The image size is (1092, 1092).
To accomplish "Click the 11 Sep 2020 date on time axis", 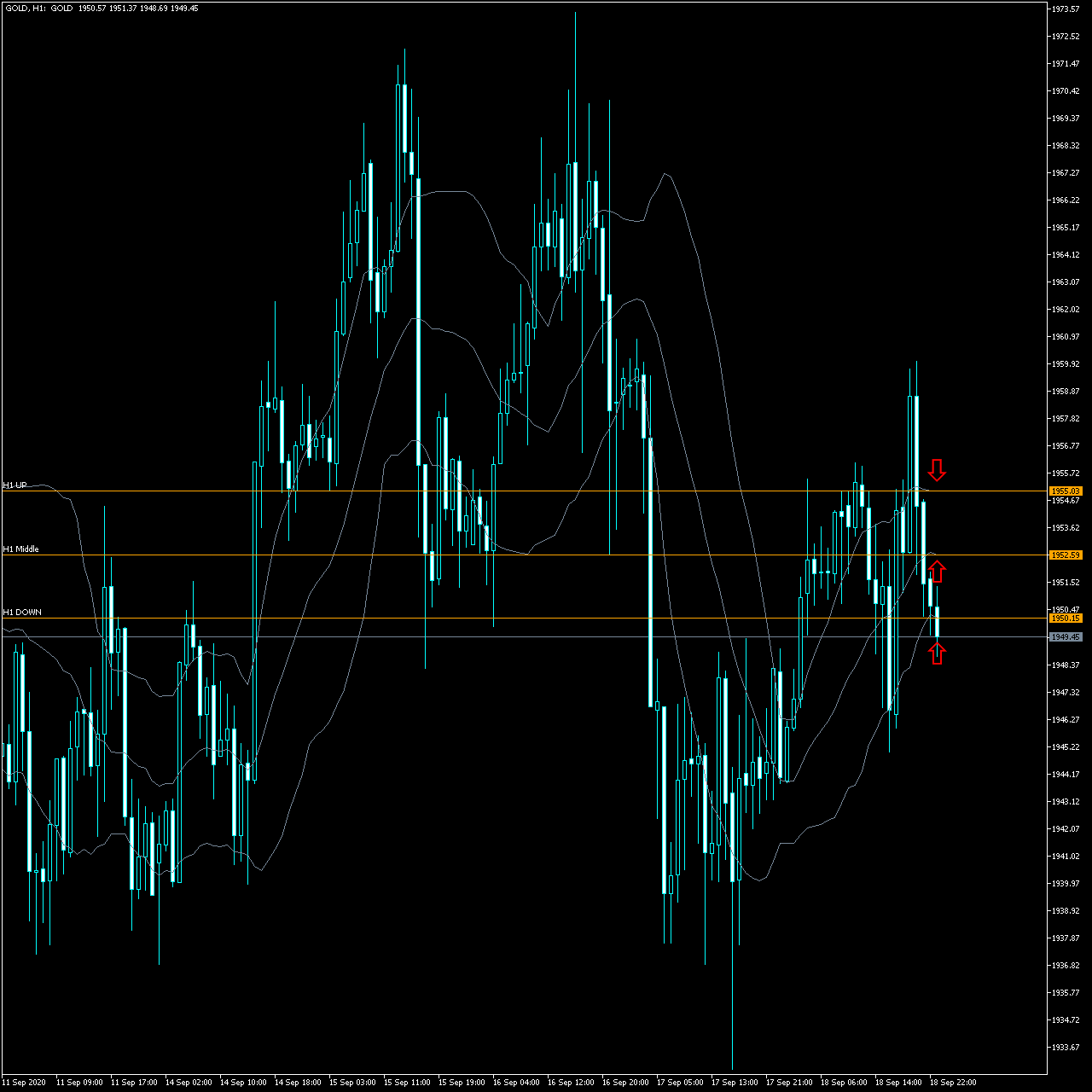I will coord(23,1083).
